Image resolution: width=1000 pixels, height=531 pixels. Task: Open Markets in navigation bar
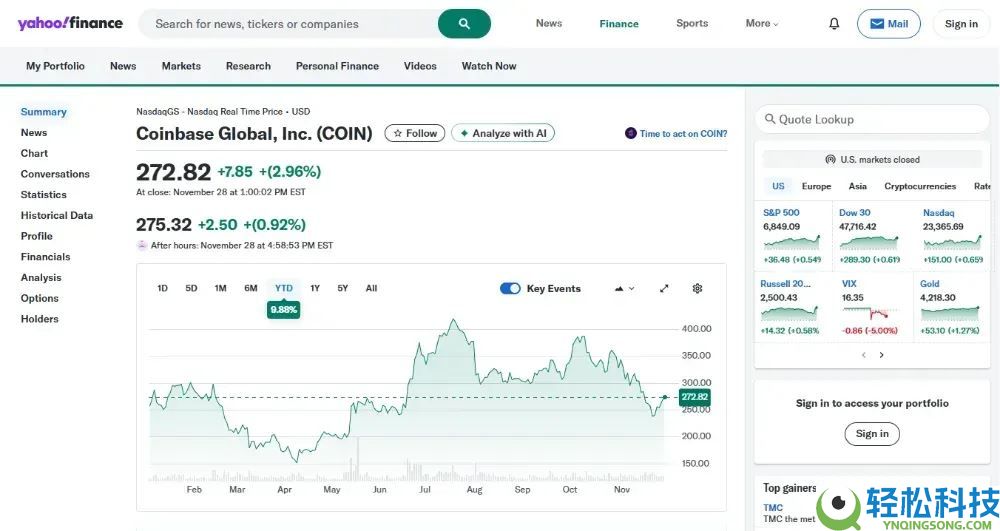click(x=181, y=66)
